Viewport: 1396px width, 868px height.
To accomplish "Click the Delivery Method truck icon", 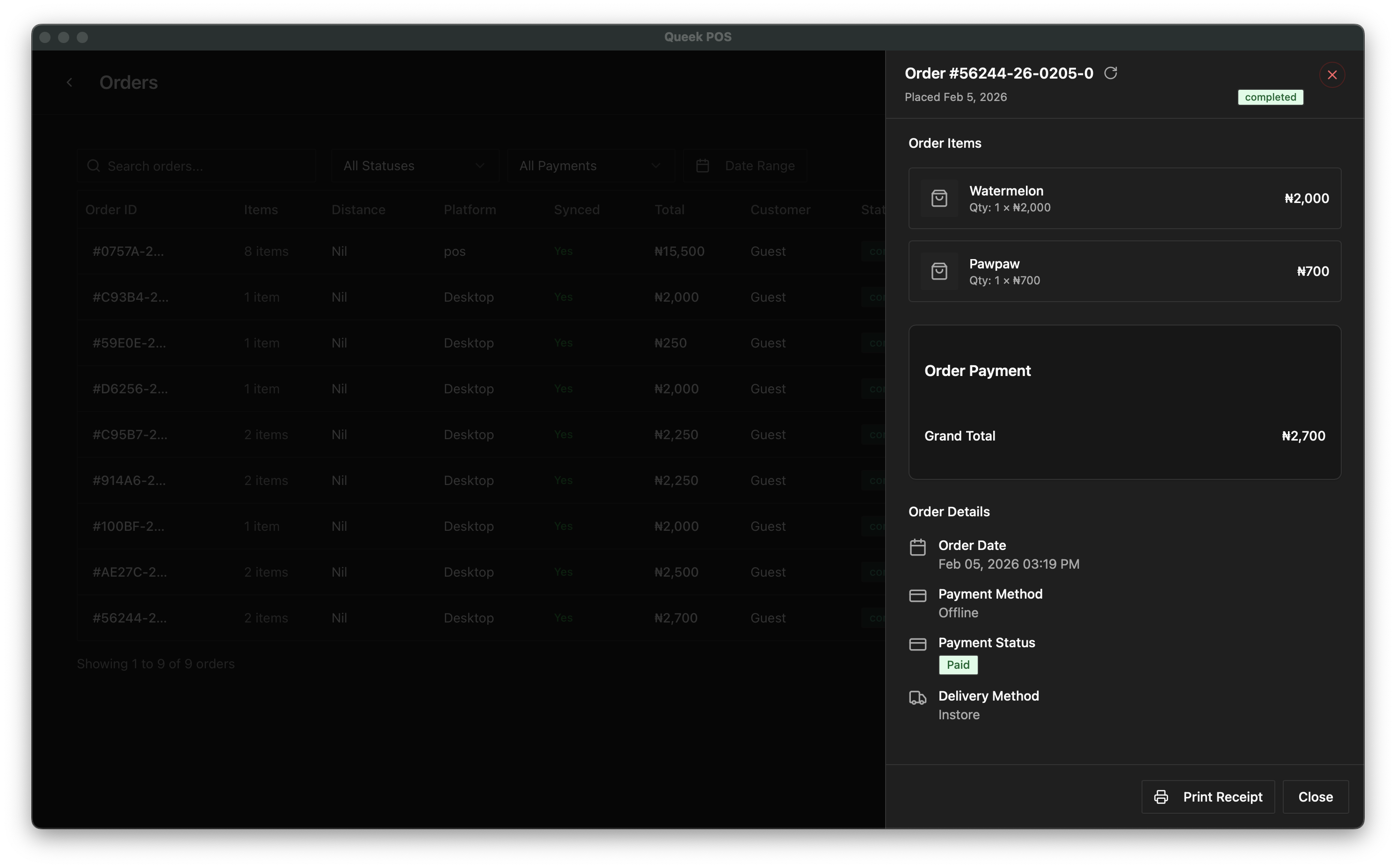I will click(x=918, y=698).
